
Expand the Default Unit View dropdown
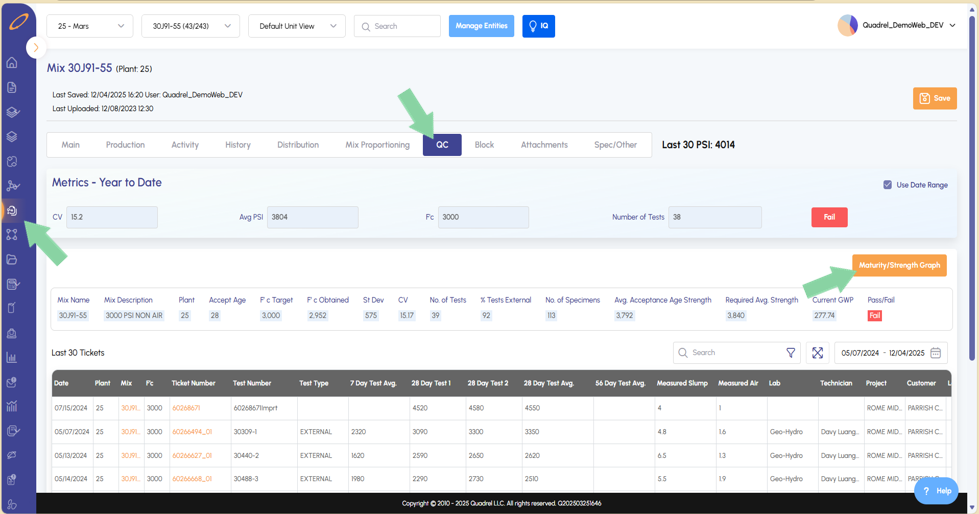pos(296,26)
